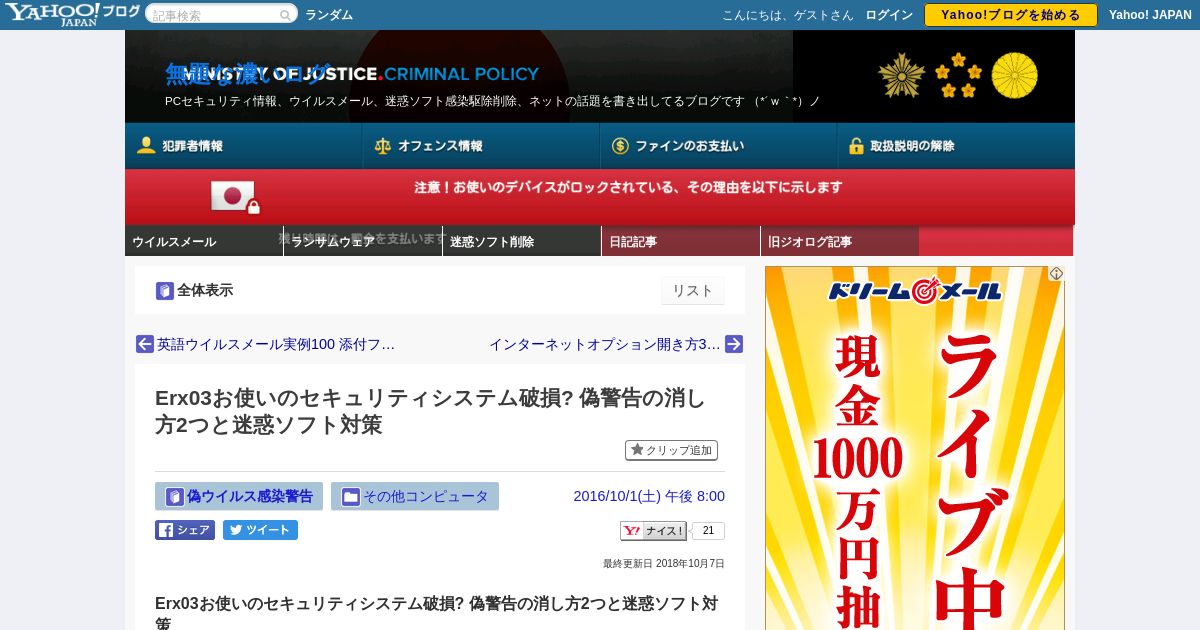Open the ファインのお支払い tab
Image resolution: width=1200 pixels, height=630 pixels.
click(718, 146)
